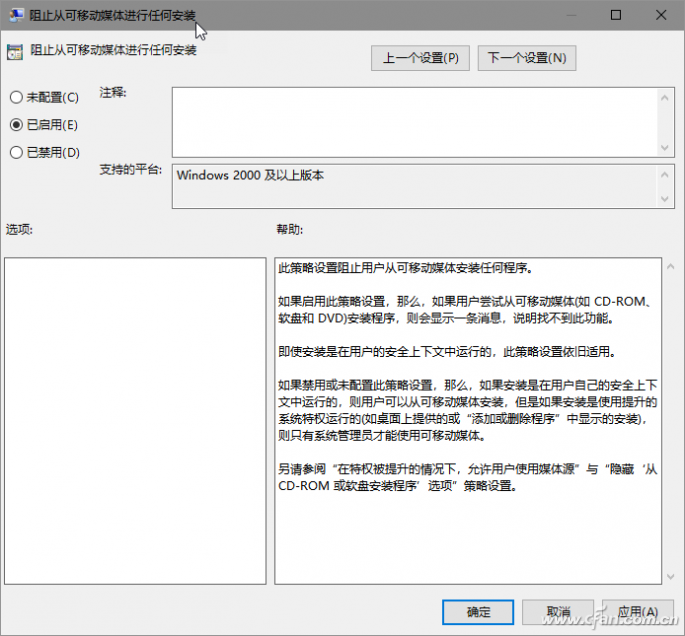Click up arrow of the 帮助 pane scrollbar
Screen dimensions: 685x636
pyautogui.click(x=671, y=266)
